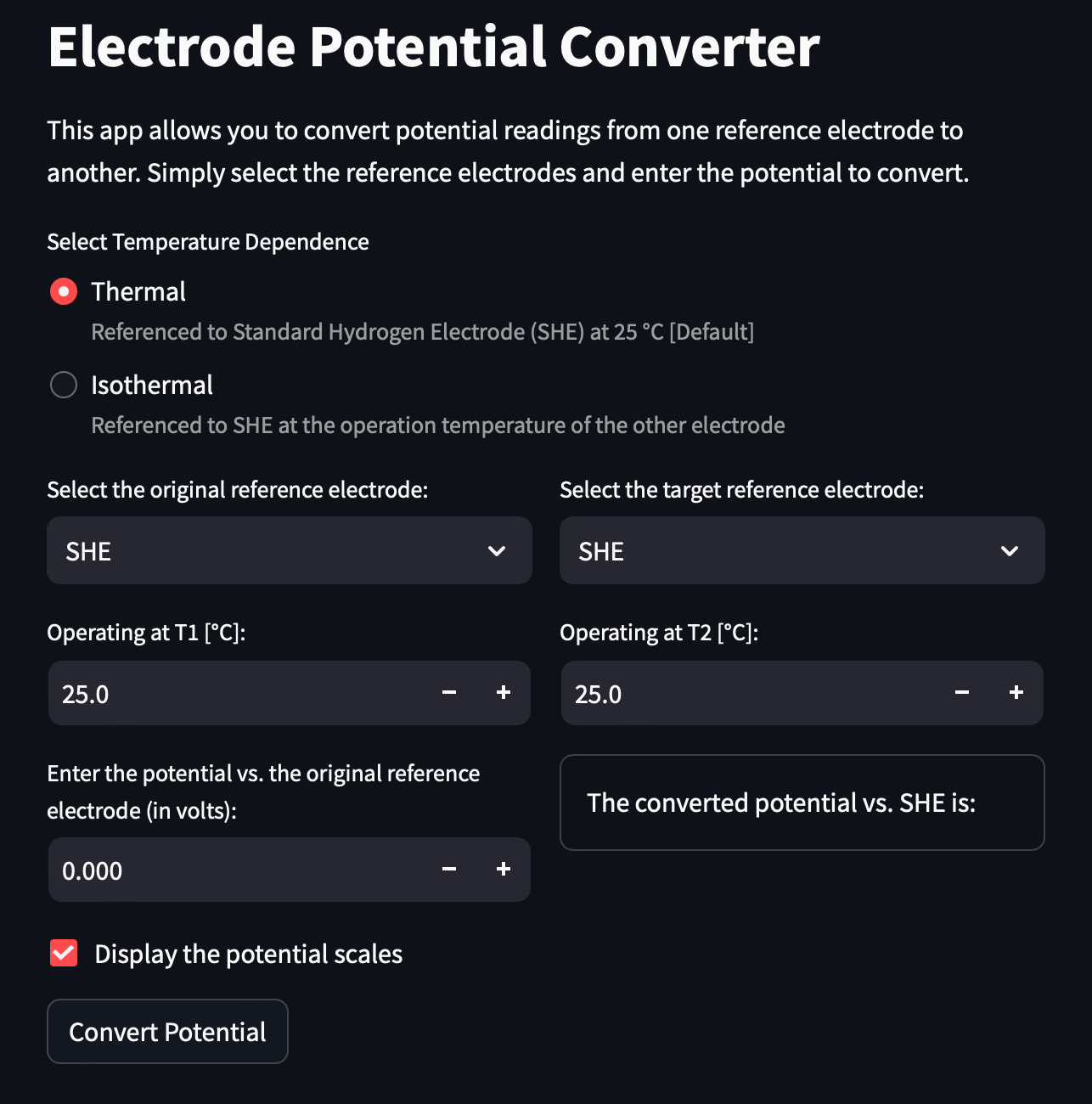Click the chevron on the original electrode selector
Viewport: 1092px width, 1104px height.
496,550
